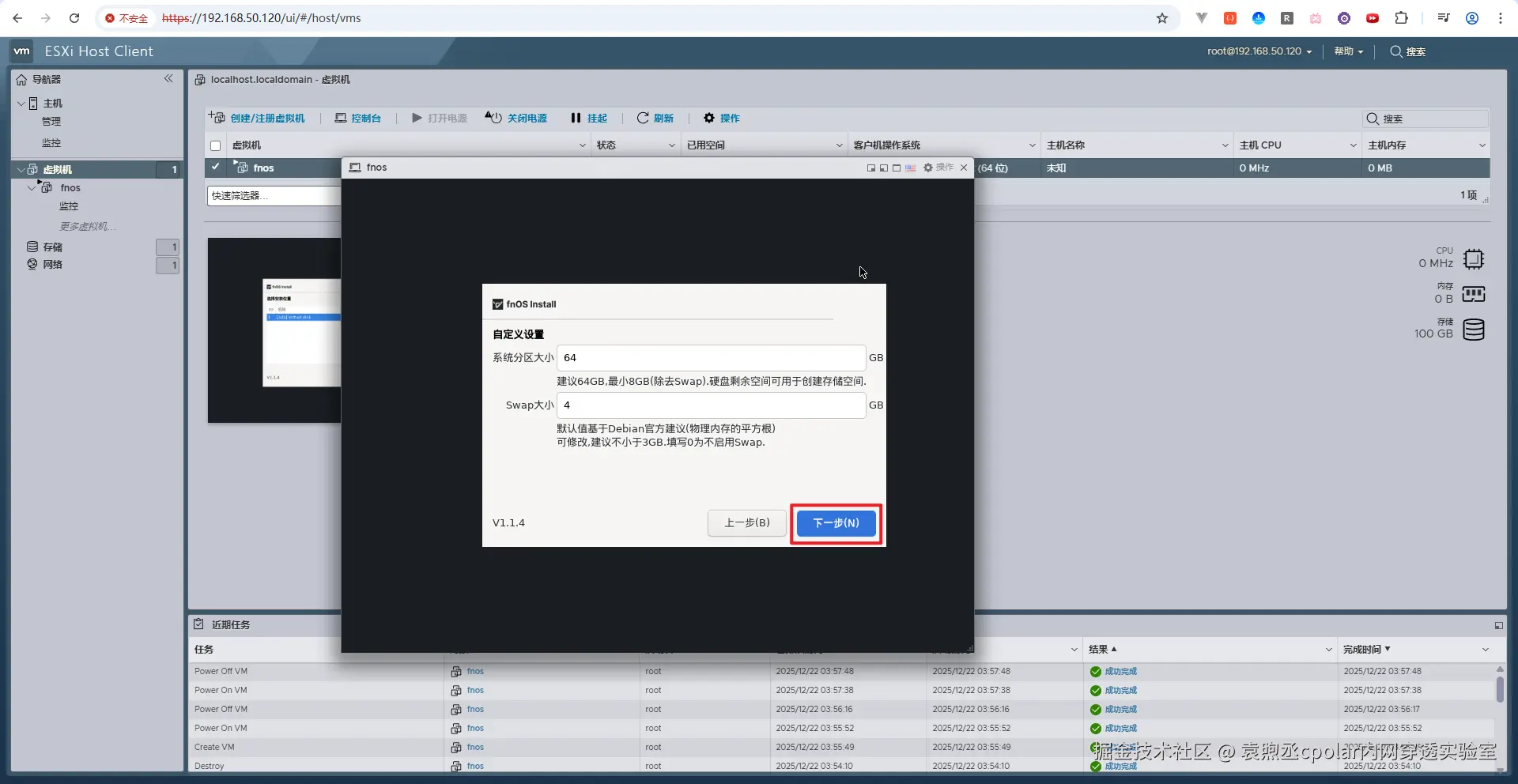Image resolution: width=1518 pixels, height=784 pixels.
Task: Click 下一步(N) in the fnOS installer
Action: (836, 523)
